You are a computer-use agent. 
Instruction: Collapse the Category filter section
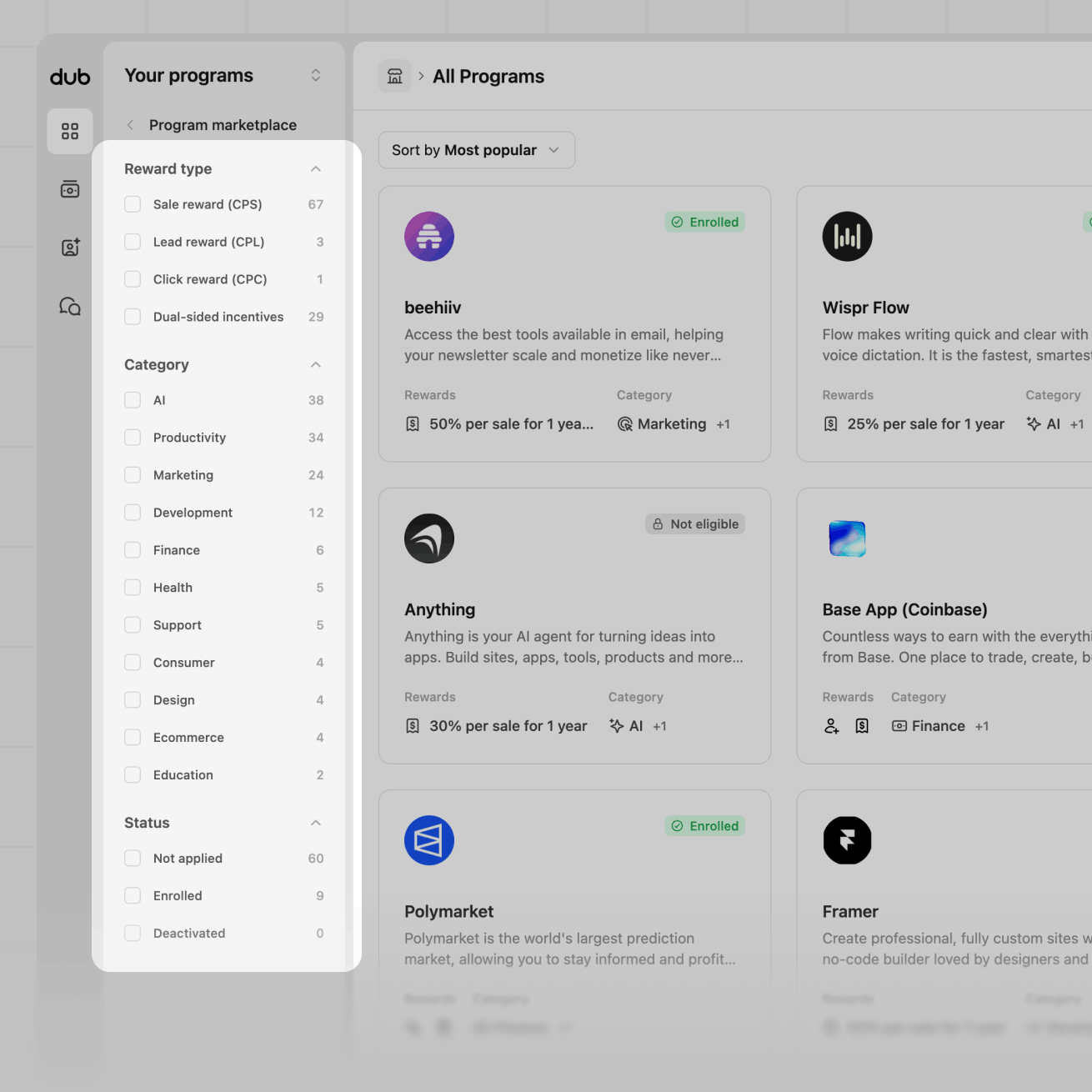click(x=316, y=365)
